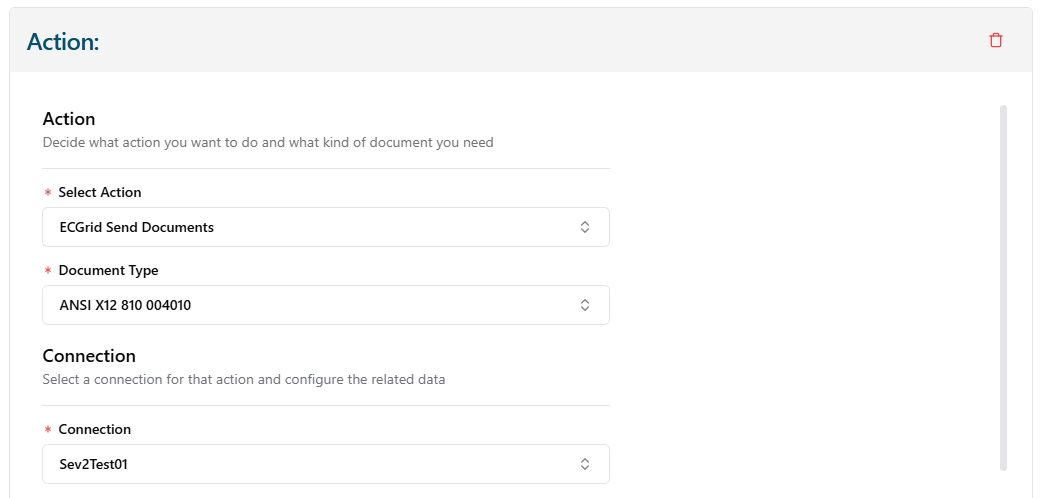Click the chevron arrows in the Connection field
Viewport: 1043px width, 498px height.
(x=585, y=464)
